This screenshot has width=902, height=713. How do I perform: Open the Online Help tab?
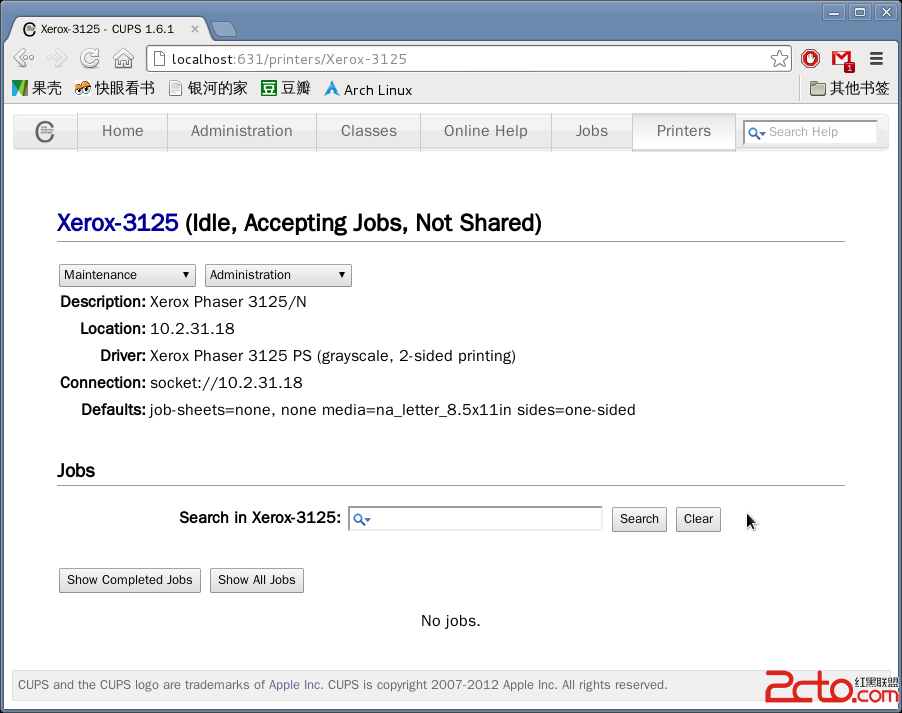pyautogui.click(x=486, y=131)
